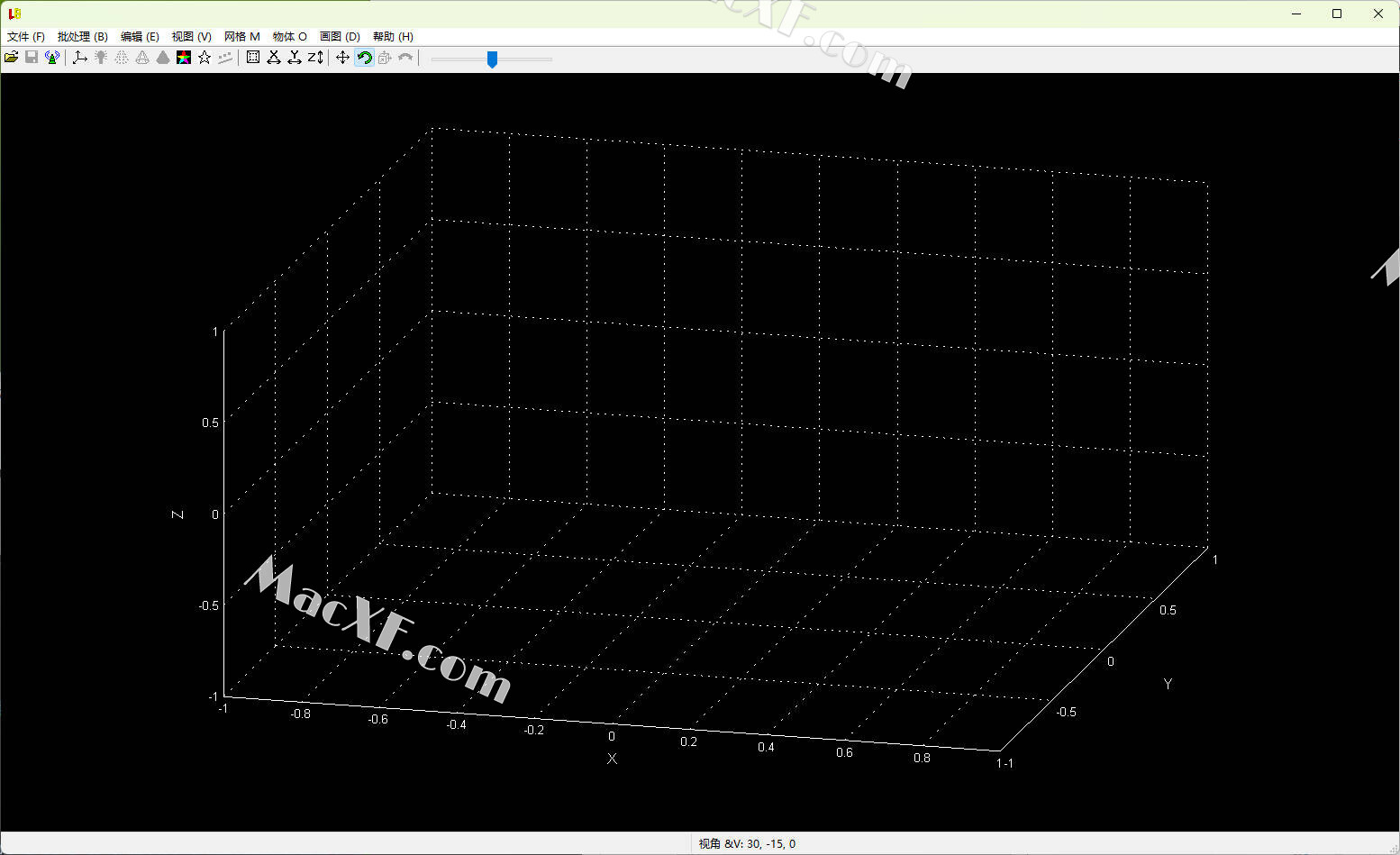Open the 网格 M menu
The height and width of the screenshot is (855, 1400).
pyautogui.click(x=241, y=37)
